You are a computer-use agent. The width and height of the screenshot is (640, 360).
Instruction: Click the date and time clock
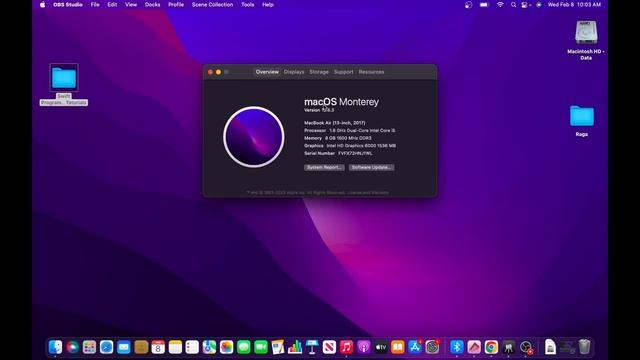574,4
